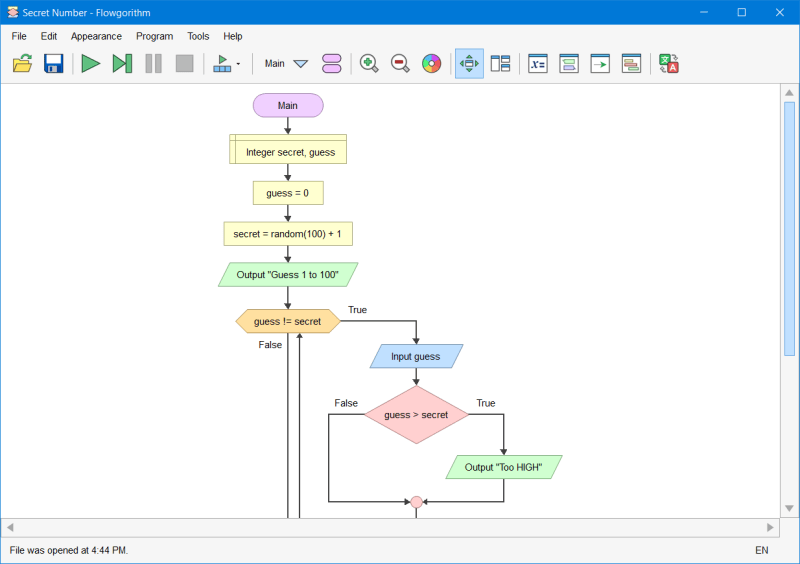Image resolution: width=800 pixels, height=564 pixels.
Task: Click the vertical scrollbar thumb
Action: tap(789, 229)
